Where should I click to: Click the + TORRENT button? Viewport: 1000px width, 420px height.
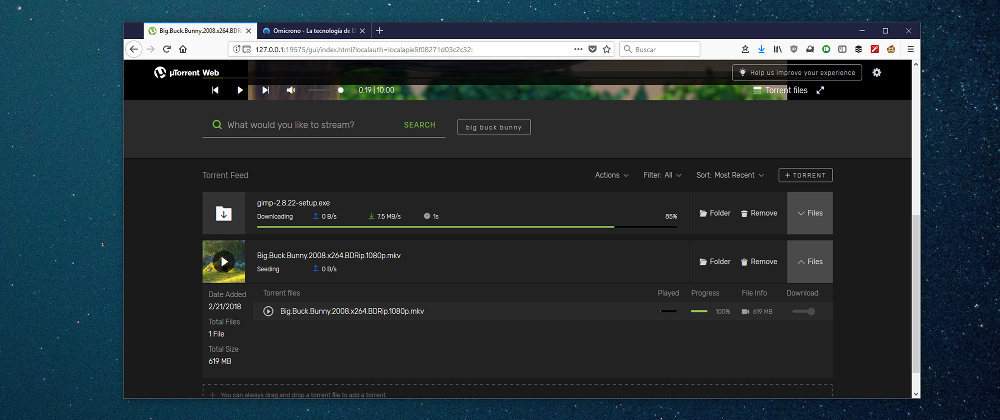[805, 175]
